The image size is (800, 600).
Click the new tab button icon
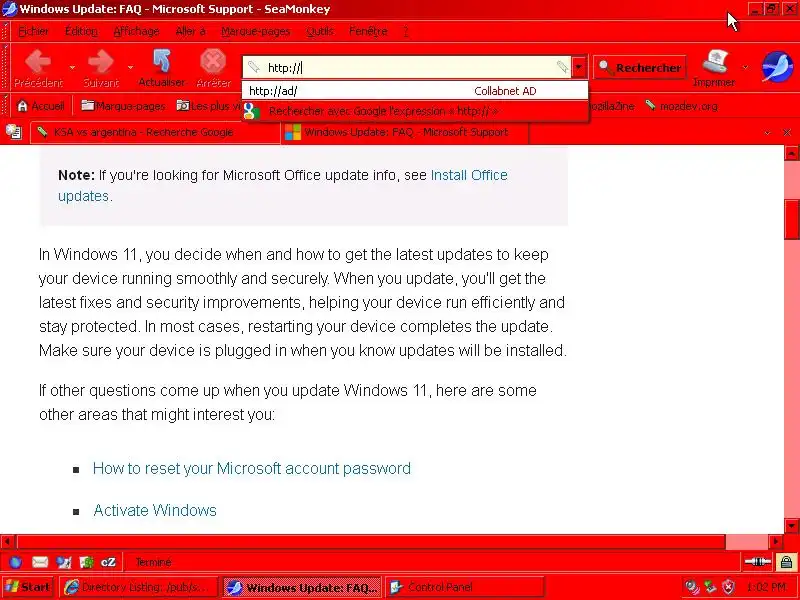point(14,132)
